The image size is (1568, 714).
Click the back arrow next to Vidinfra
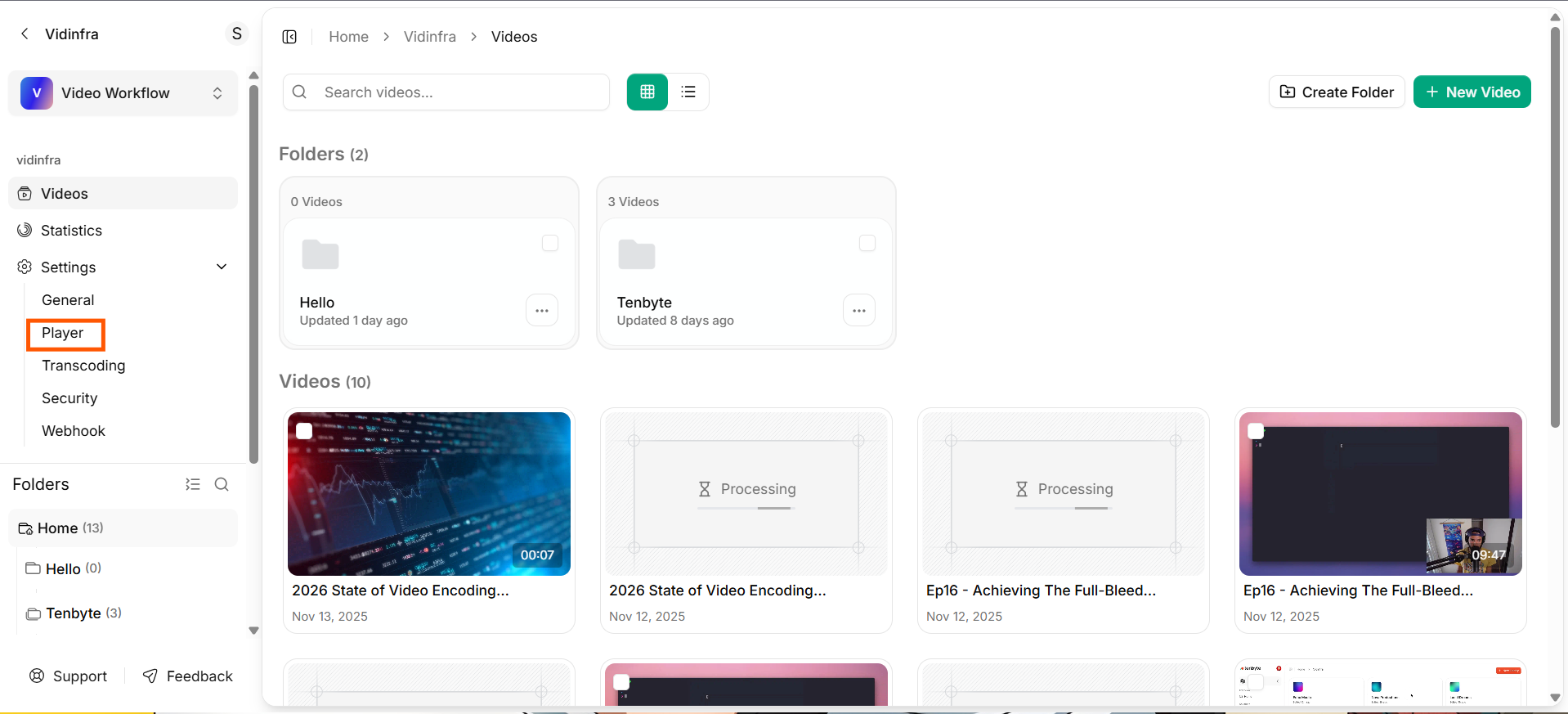25,34
